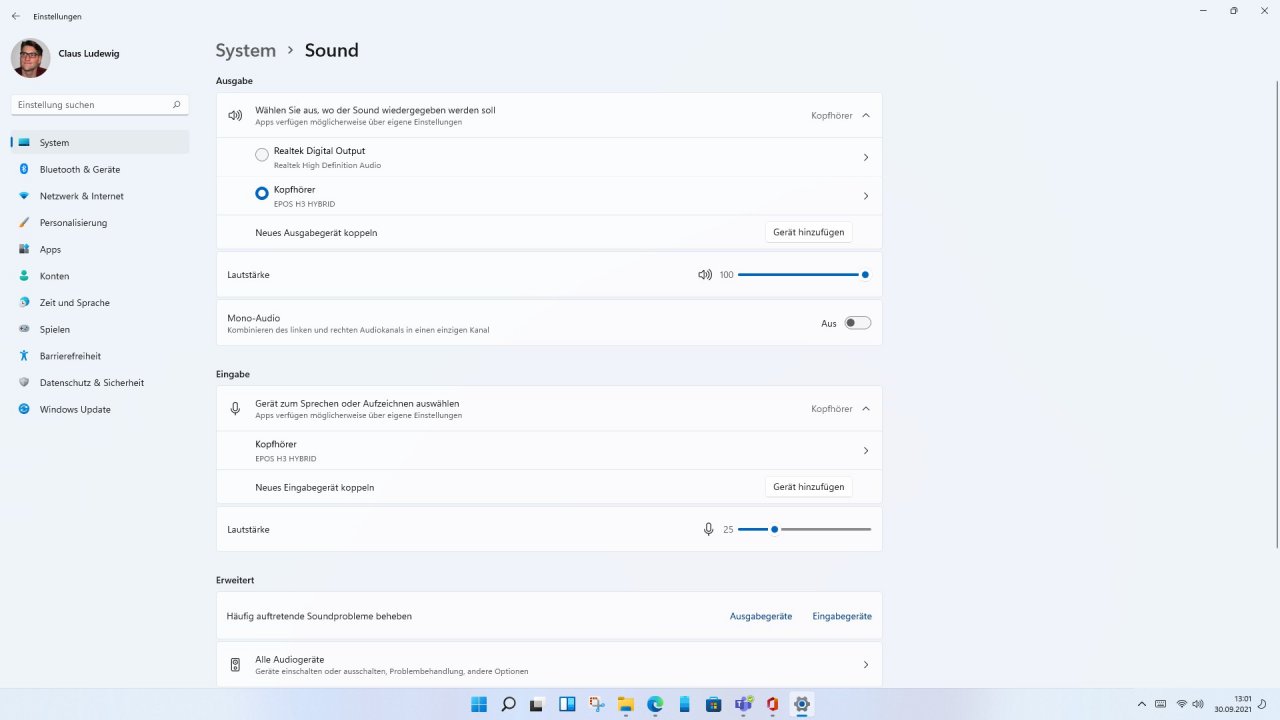Open the System category in sidebar
The image size is (1280, 720).
click(x=99, y=143)
